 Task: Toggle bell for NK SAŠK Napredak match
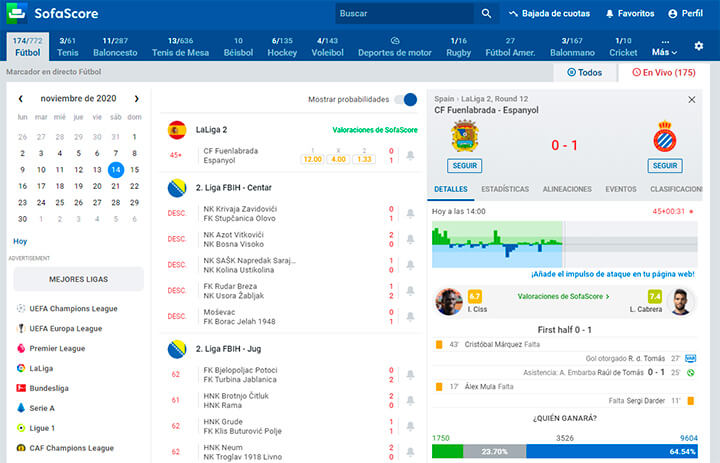(x=410, y=265)
